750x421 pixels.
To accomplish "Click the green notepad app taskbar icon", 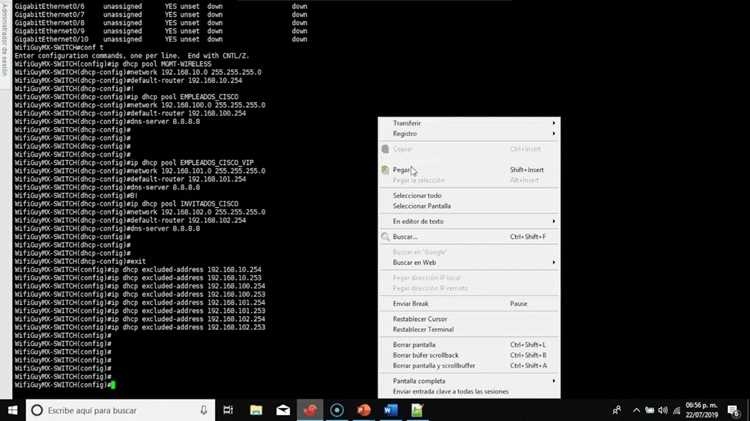I will (417, 410).
